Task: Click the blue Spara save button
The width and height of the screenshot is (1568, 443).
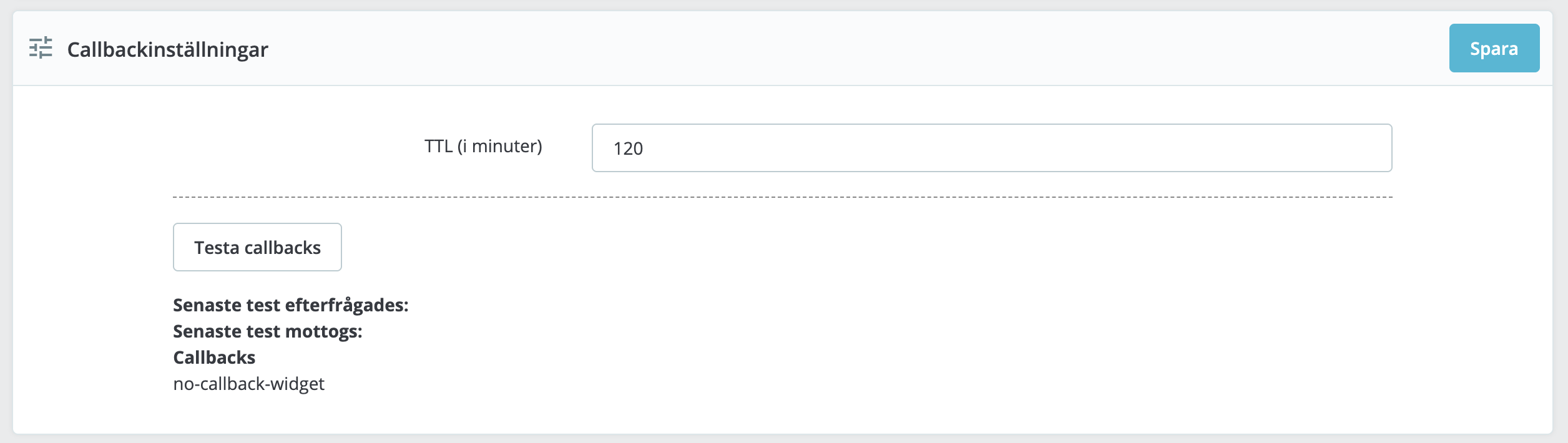Action: (1494, 48)
